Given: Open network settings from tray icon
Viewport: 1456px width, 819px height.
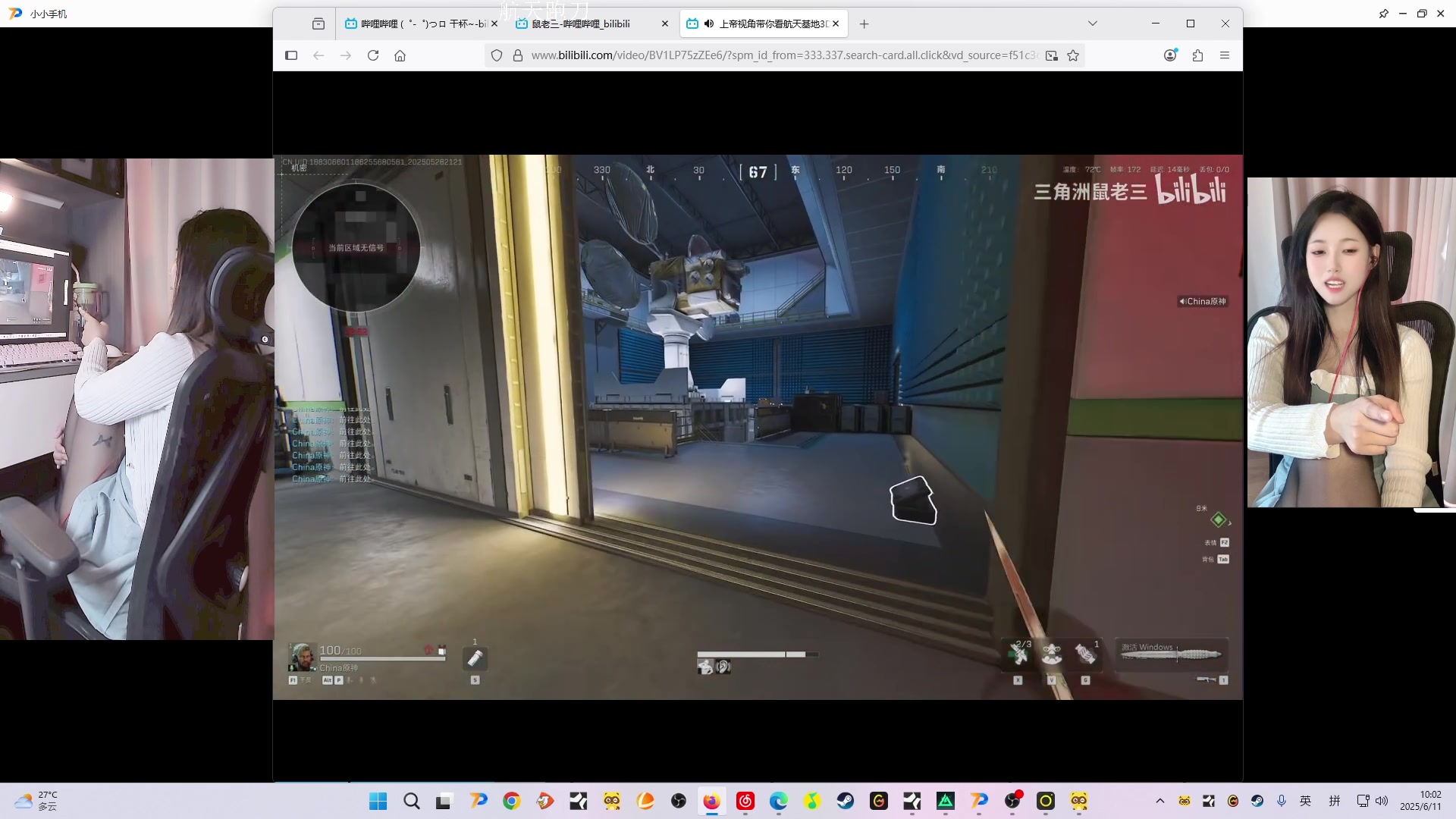Looking at the screenshot, I should 1363,801.
